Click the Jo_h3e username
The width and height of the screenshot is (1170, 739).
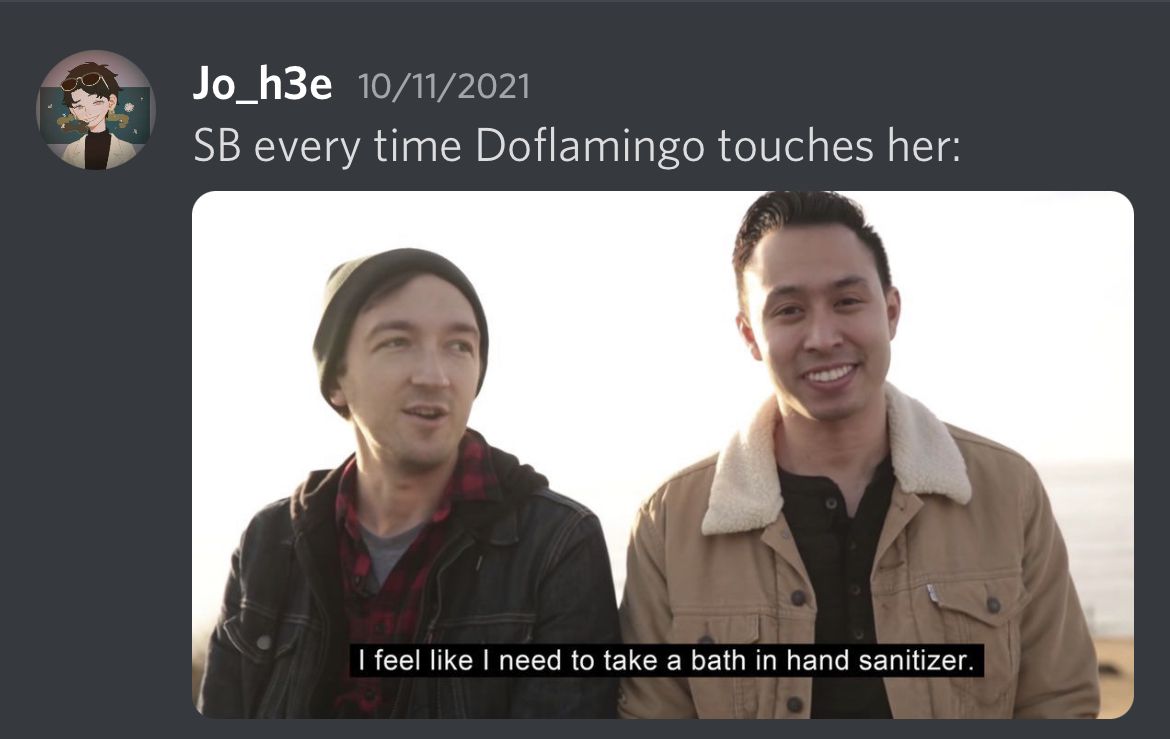pyautogui.click(x=263, y=84)
